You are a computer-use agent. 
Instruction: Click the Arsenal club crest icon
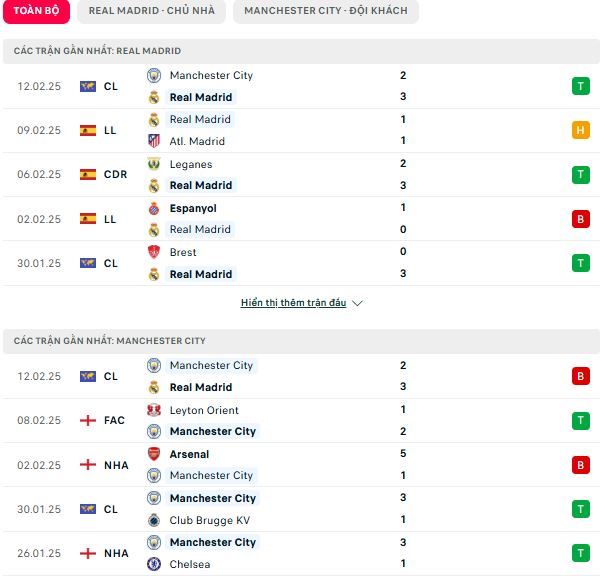pyautogui.click(x=154, y=454)
